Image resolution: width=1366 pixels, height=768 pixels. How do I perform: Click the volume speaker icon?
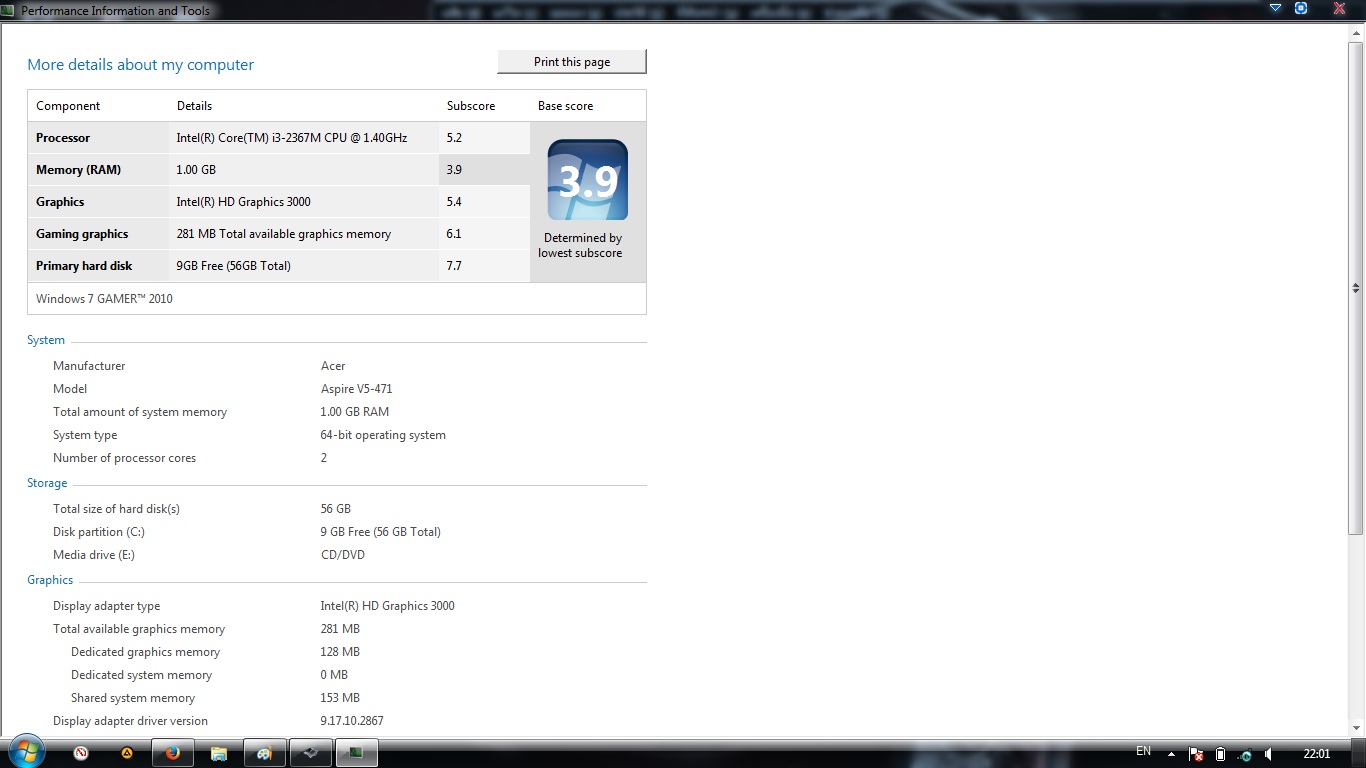coord(1269,754)
